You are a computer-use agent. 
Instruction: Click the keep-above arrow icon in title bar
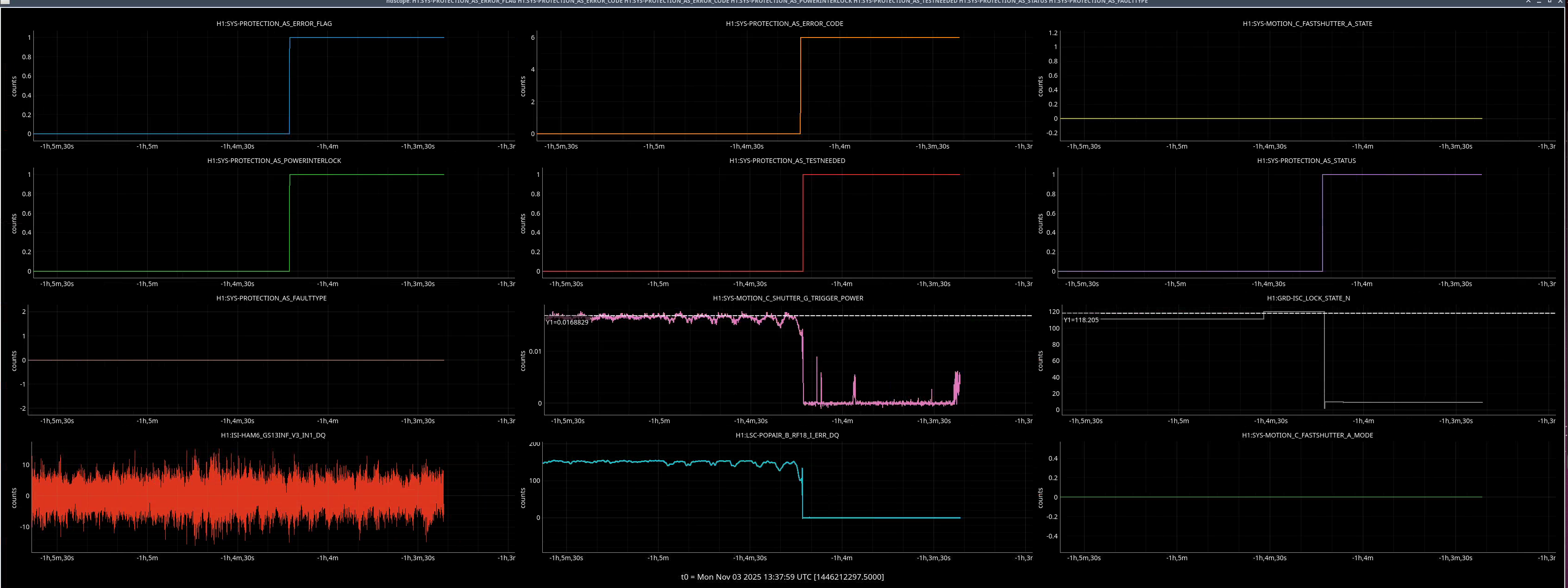[x=1529, y=2]
